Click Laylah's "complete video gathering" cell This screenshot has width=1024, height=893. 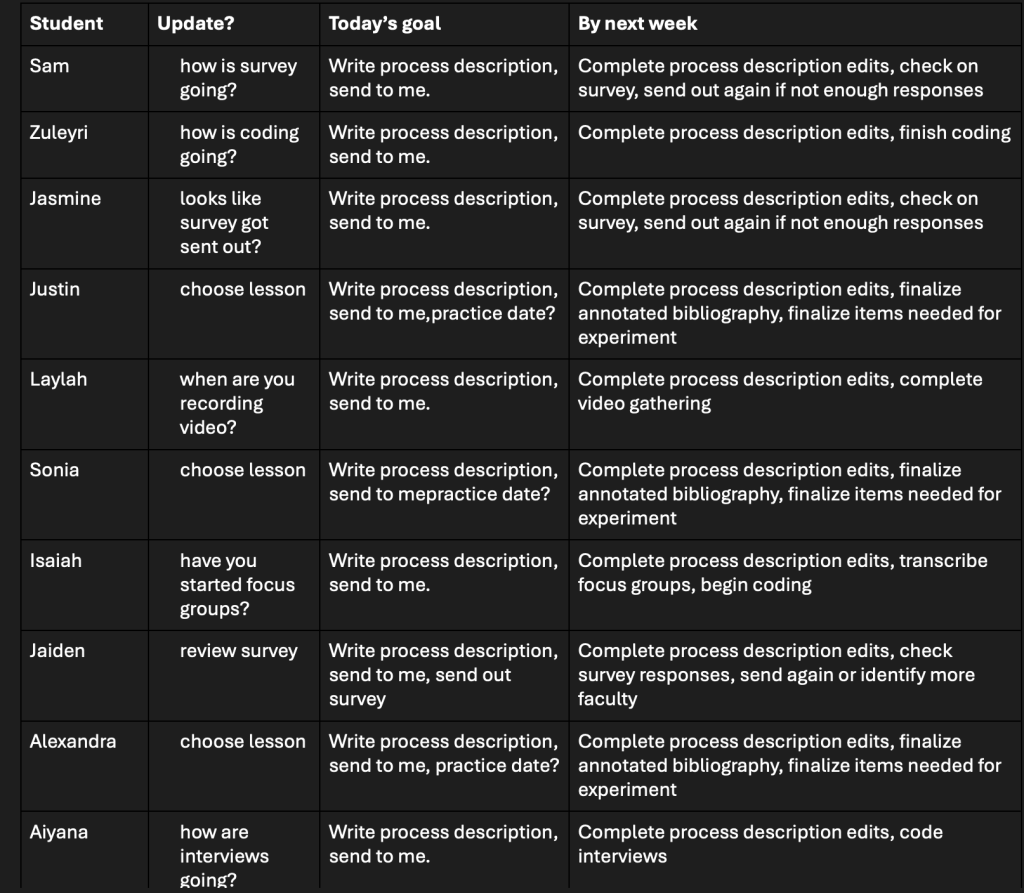tap(780, 391)
